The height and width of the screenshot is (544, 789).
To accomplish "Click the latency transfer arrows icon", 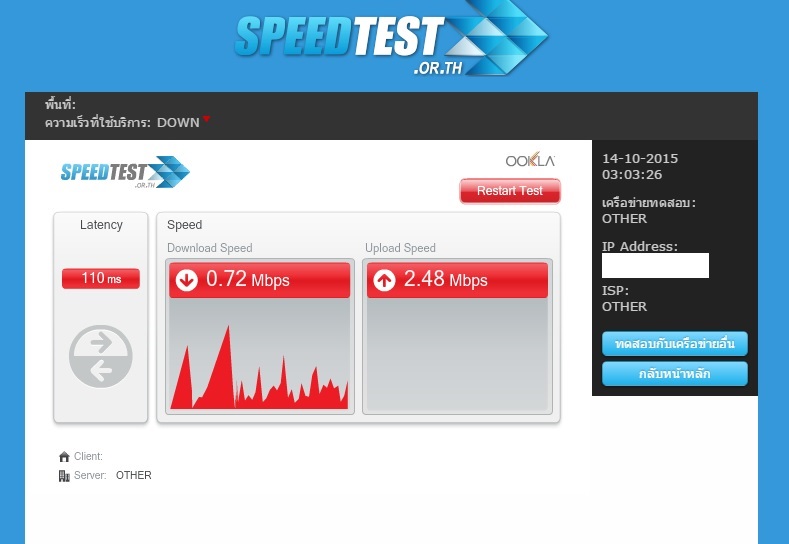I will pyautogui.click(x=101, y=356).
